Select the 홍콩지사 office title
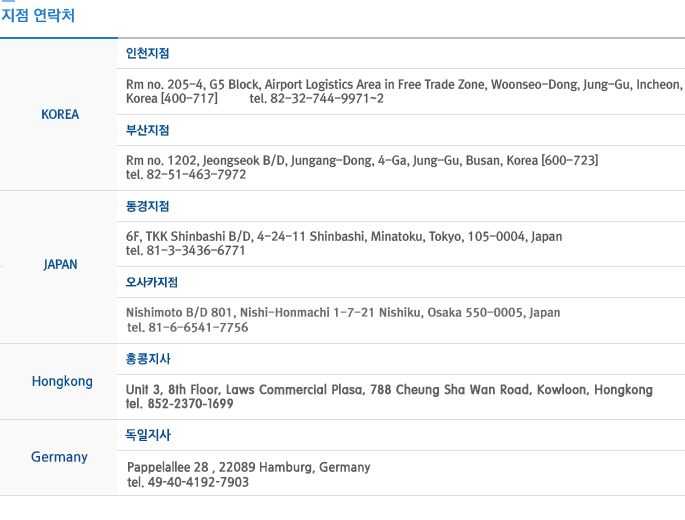This screenshot has height=520, width=685. [147, 359]
